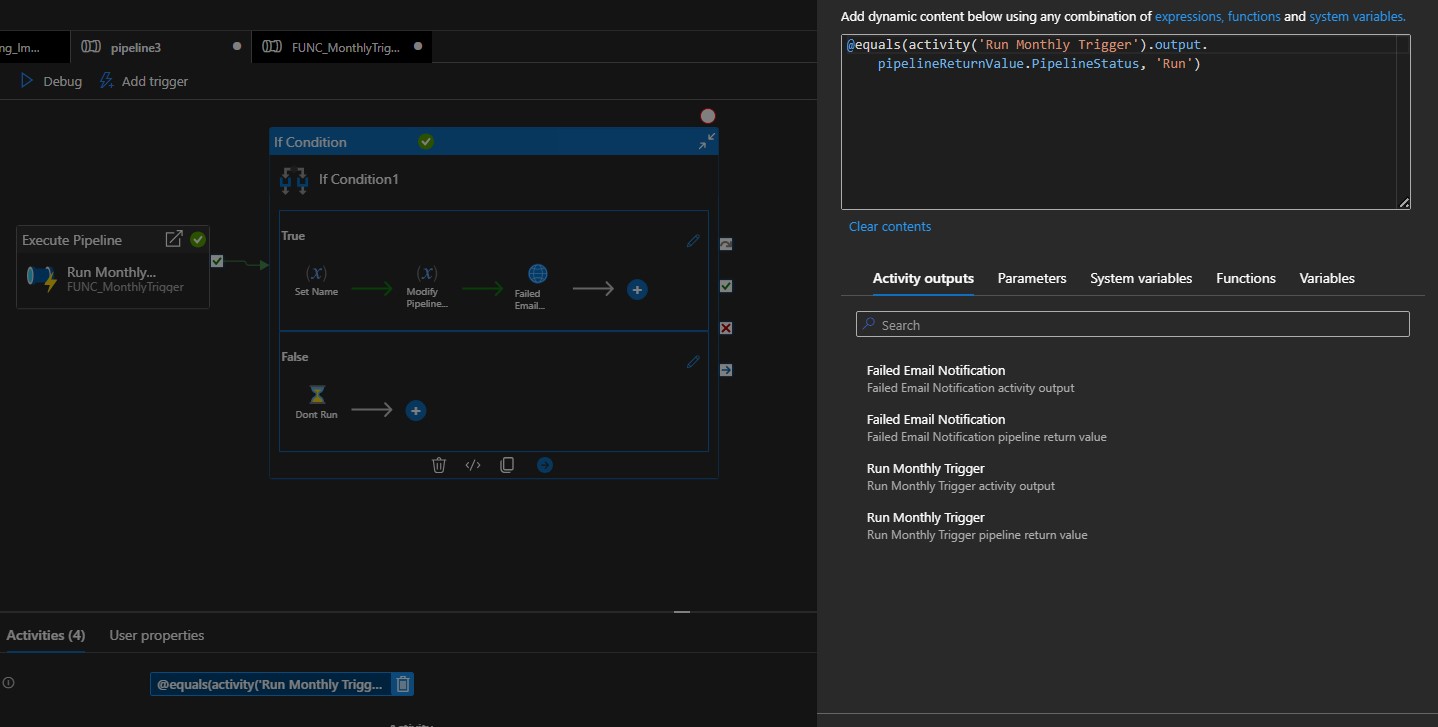Click the search box under Activity outputs
This screenshot has width=1438, height=727.
coord(1131,324)
